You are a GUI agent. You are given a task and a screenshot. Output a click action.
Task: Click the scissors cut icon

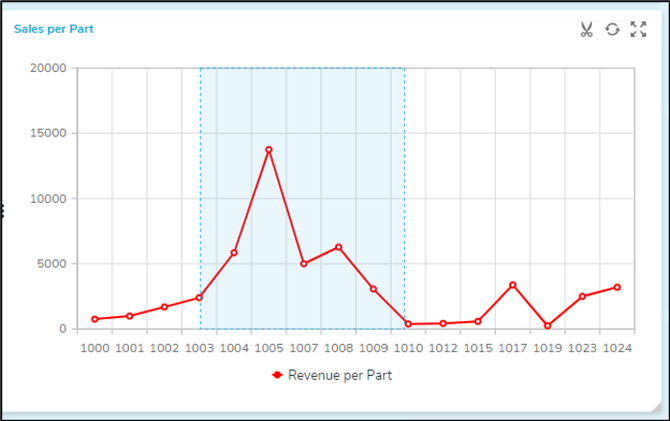tap(587, 29)
